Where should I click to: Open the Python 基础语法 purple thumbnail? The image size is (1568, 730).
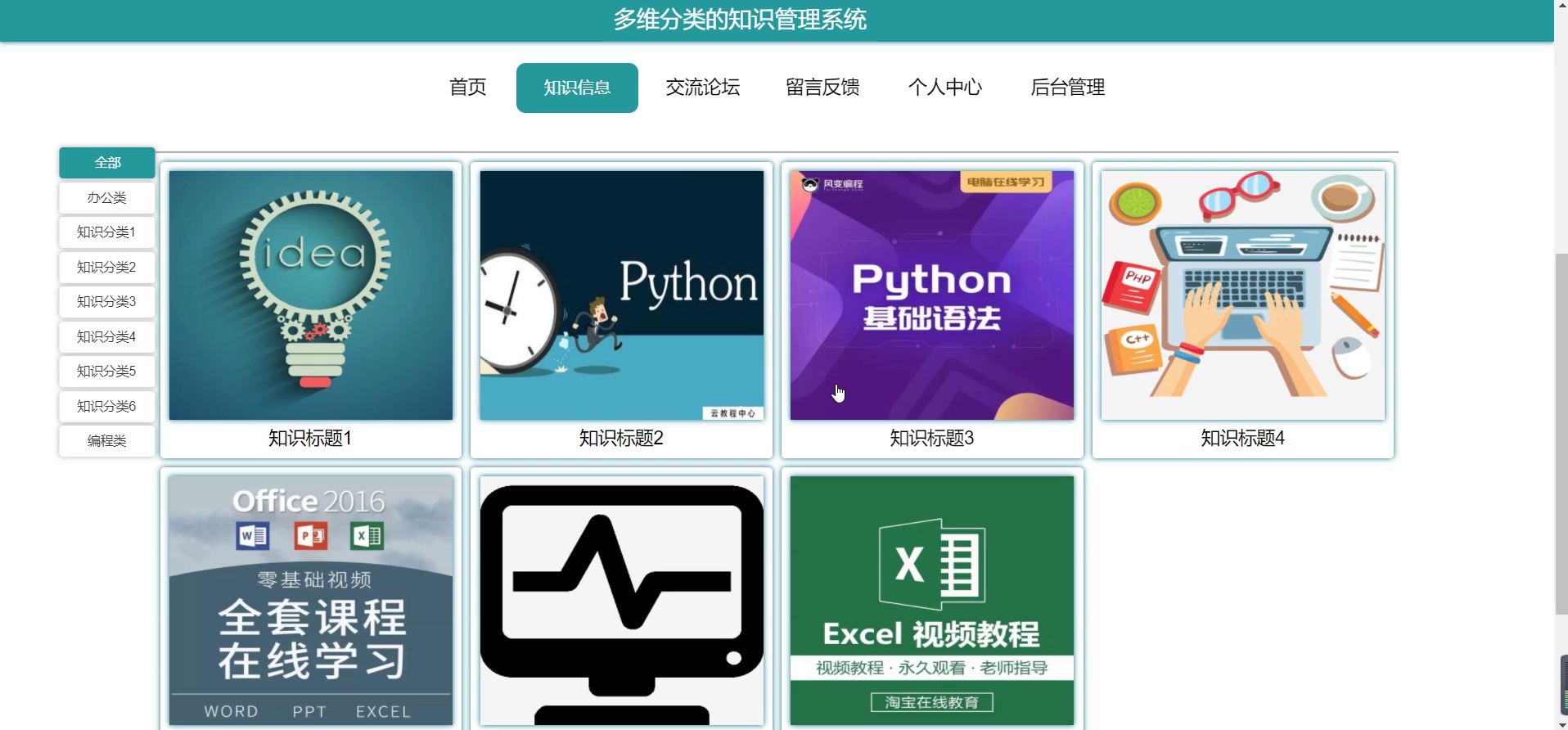(x=932, y=295)
